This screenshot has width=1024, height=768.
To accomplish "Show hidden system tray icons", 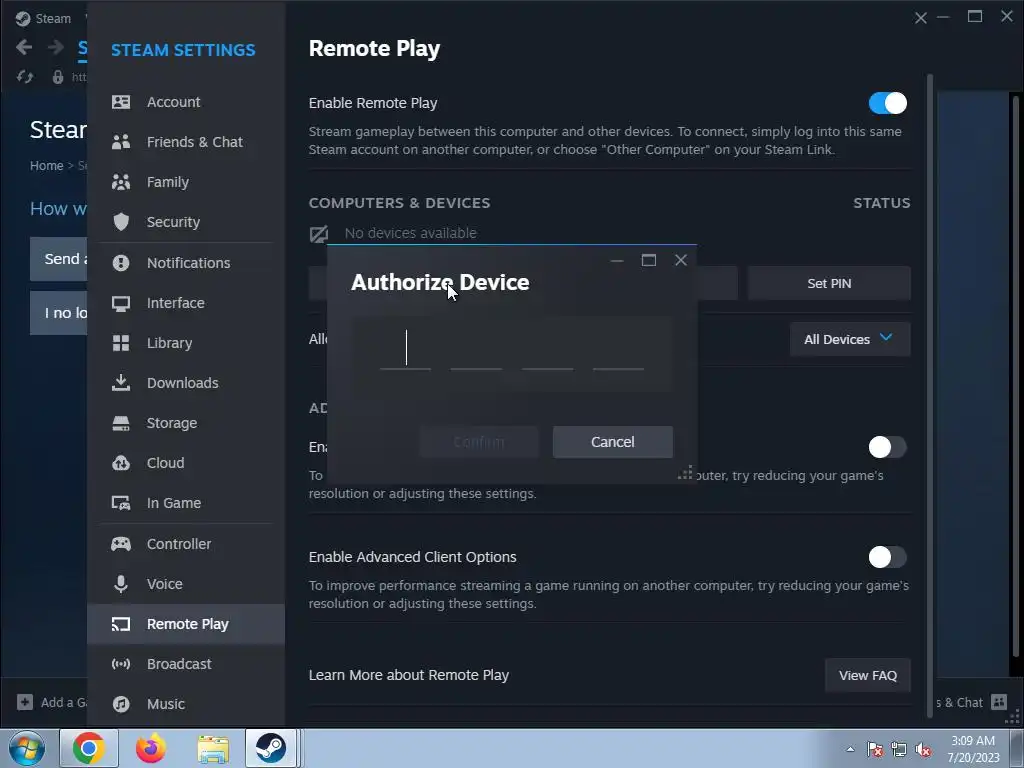I will click(x=850, y=749).
